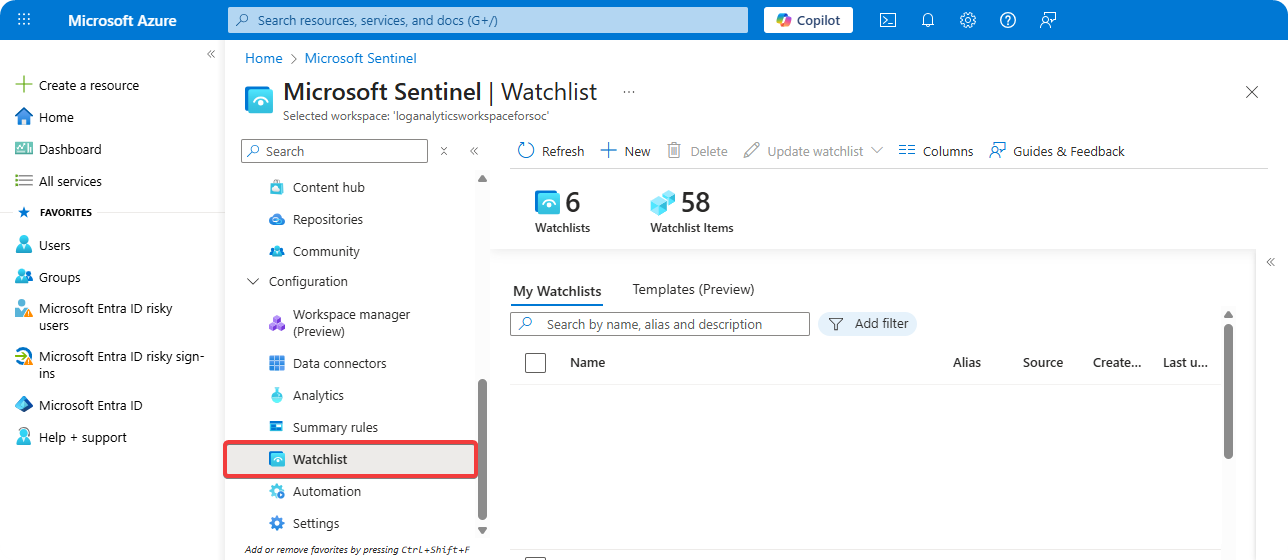Click the Help question mark icon
The image size is (1288, 560).
1008,20
